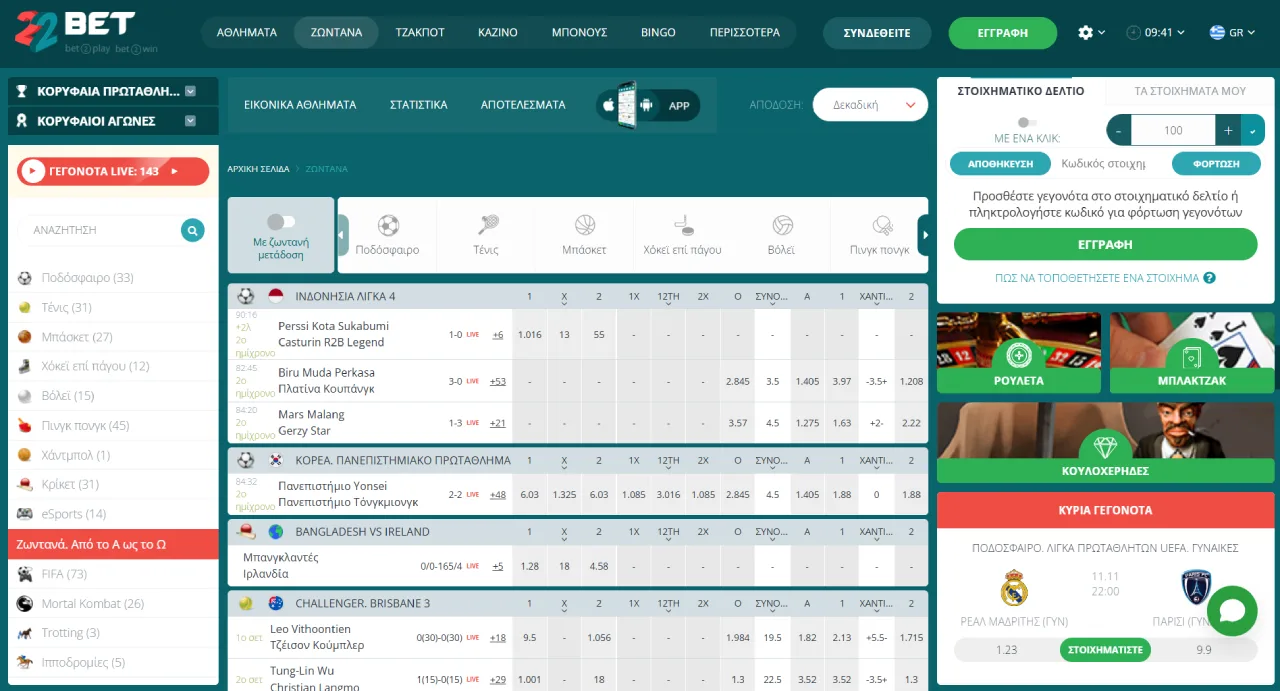This screenshot has width=1280, height=691.
Task: Click the ΑΝΑΖΗΤΗΣΗ search input field
Action: click(x=100, y=230)
